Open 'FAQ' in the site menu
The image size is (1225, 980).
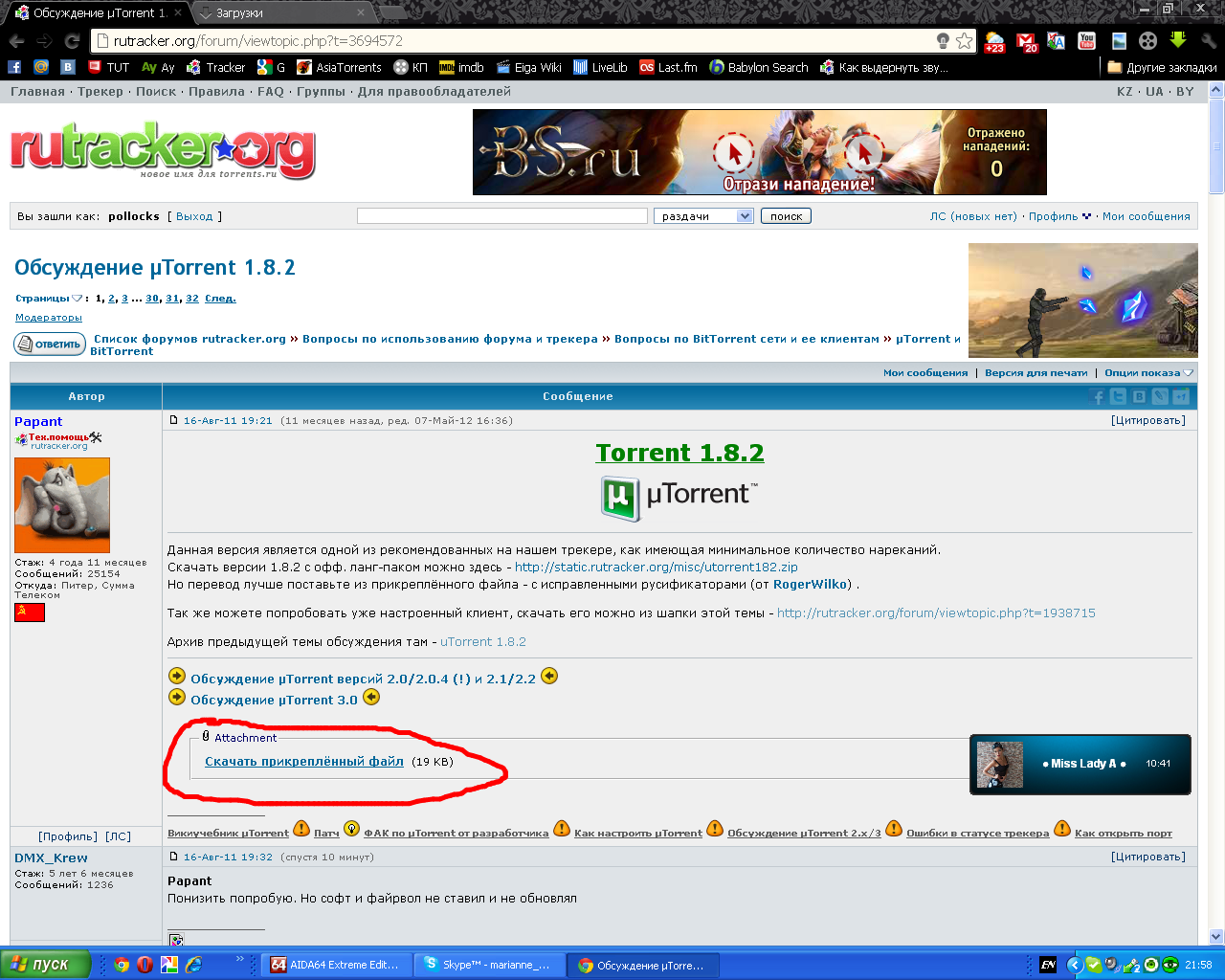click(271, 92)
